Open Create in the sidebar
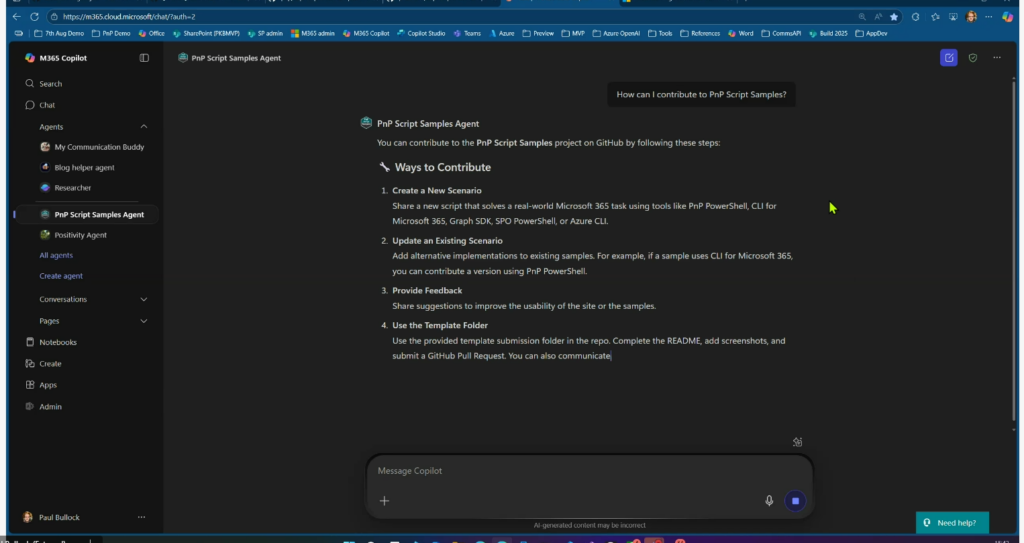Image resolution: width=1024 pixels, height=543 pixels. coord(43,364)
